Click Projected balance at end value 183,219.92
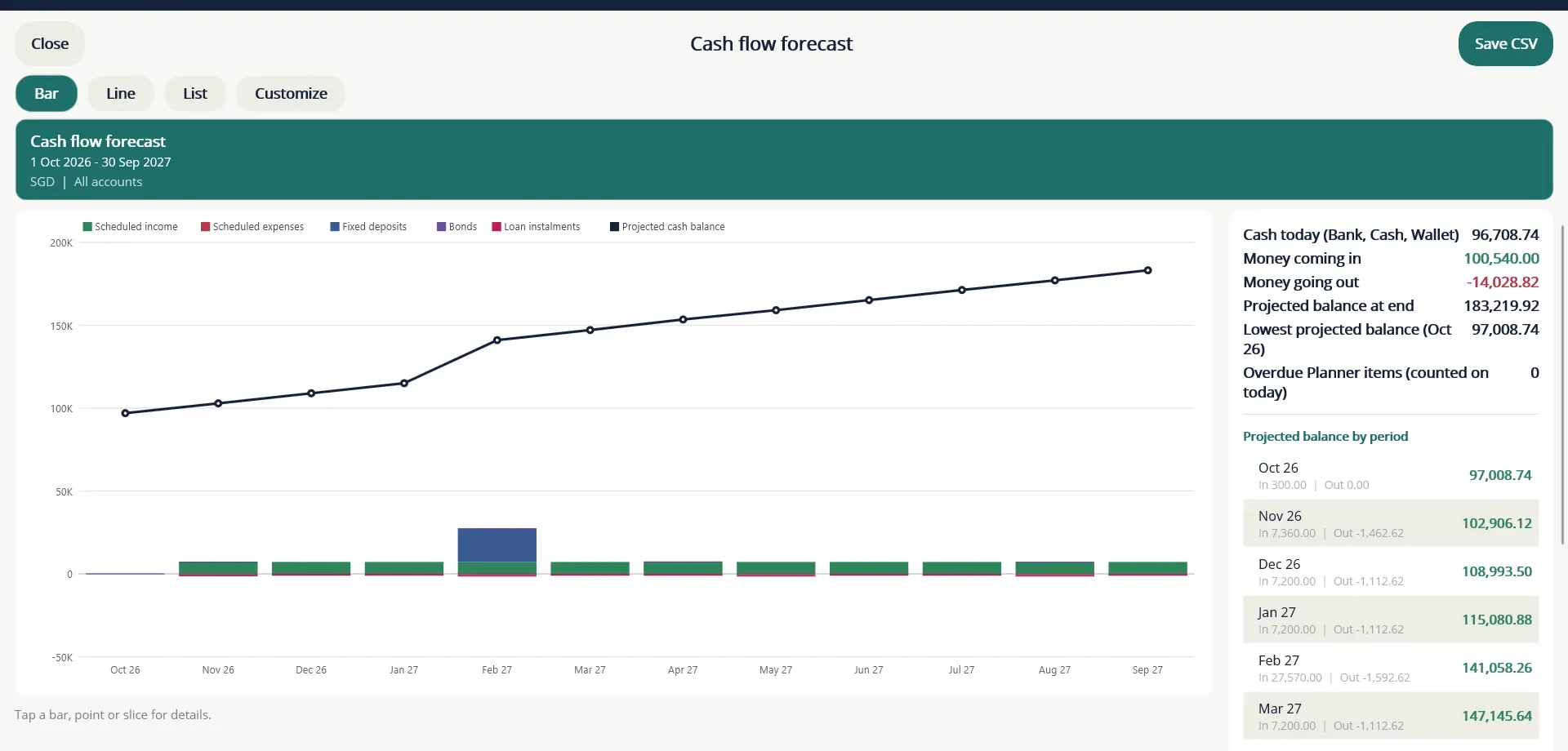Image resolution: width=1568 pixels, height=751 pixels. coord(1501,306)
